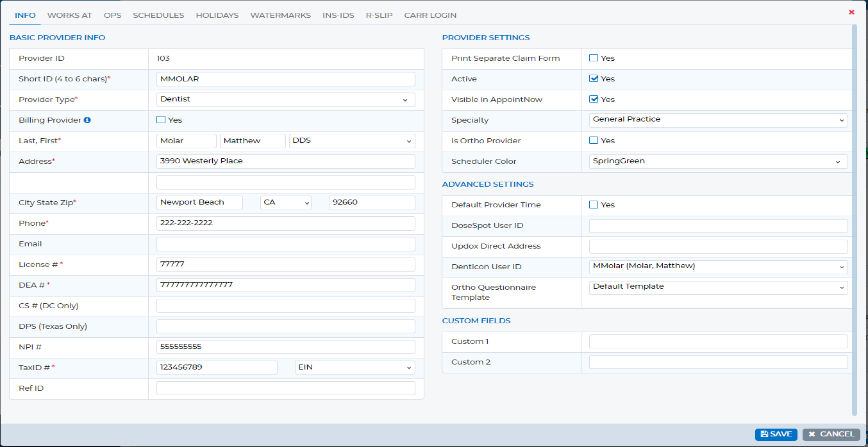
Task: Open the WATERMARKS tab
Action: (281, 16)
